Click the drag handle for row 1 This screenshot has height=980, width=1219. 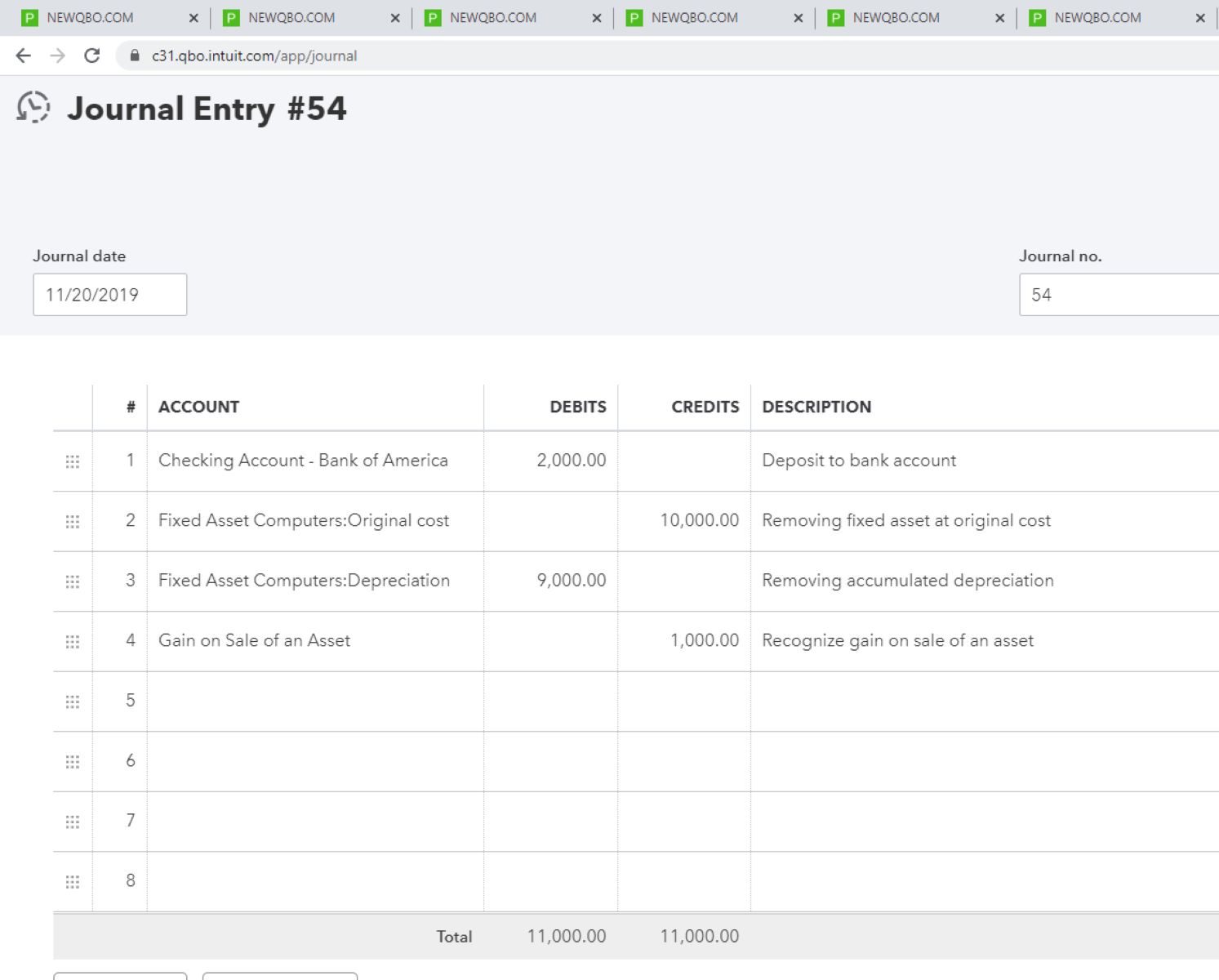point(73,461)
